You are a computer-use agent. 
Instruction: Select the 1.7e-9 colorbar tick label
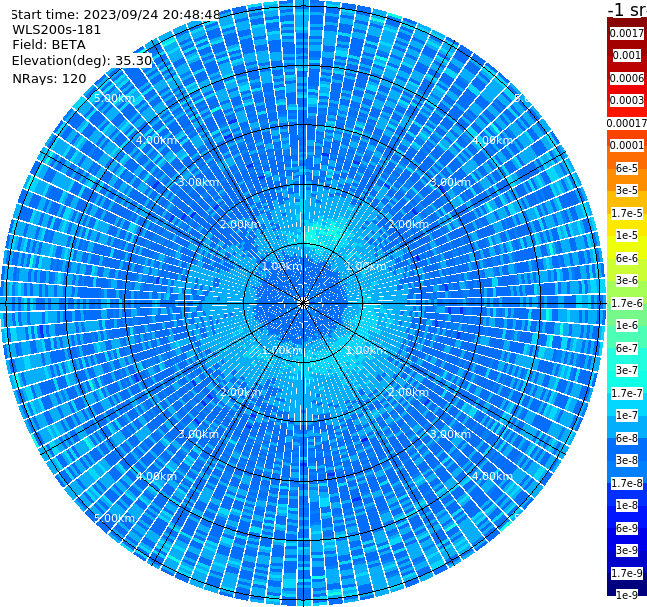click(x=627, y=573)
